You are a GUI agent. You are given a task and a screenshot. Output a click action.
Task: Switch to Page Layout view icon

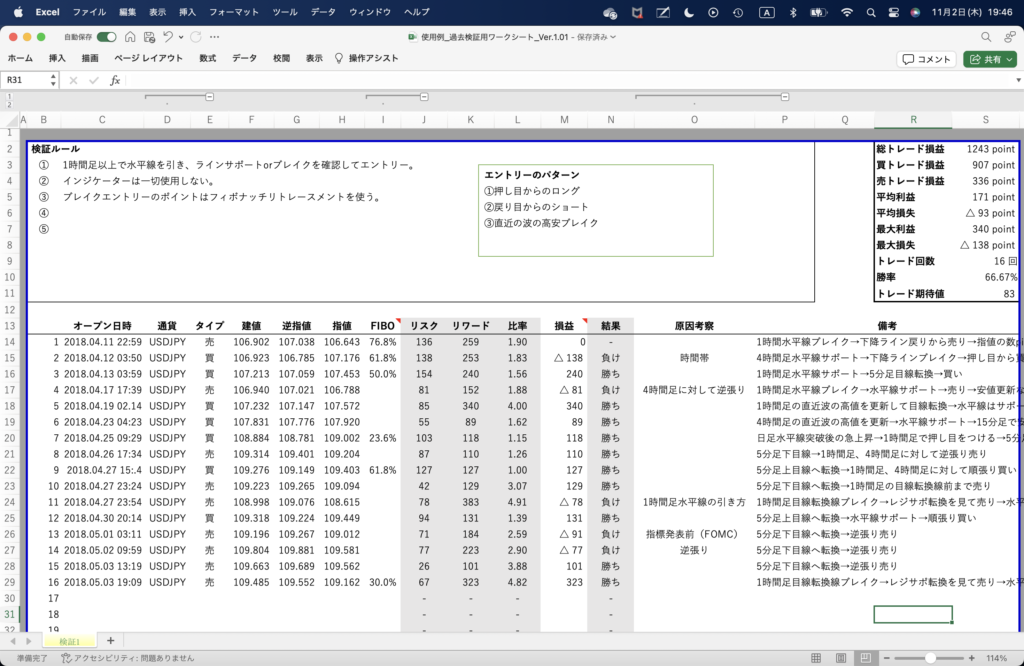[x=843, y=658]
